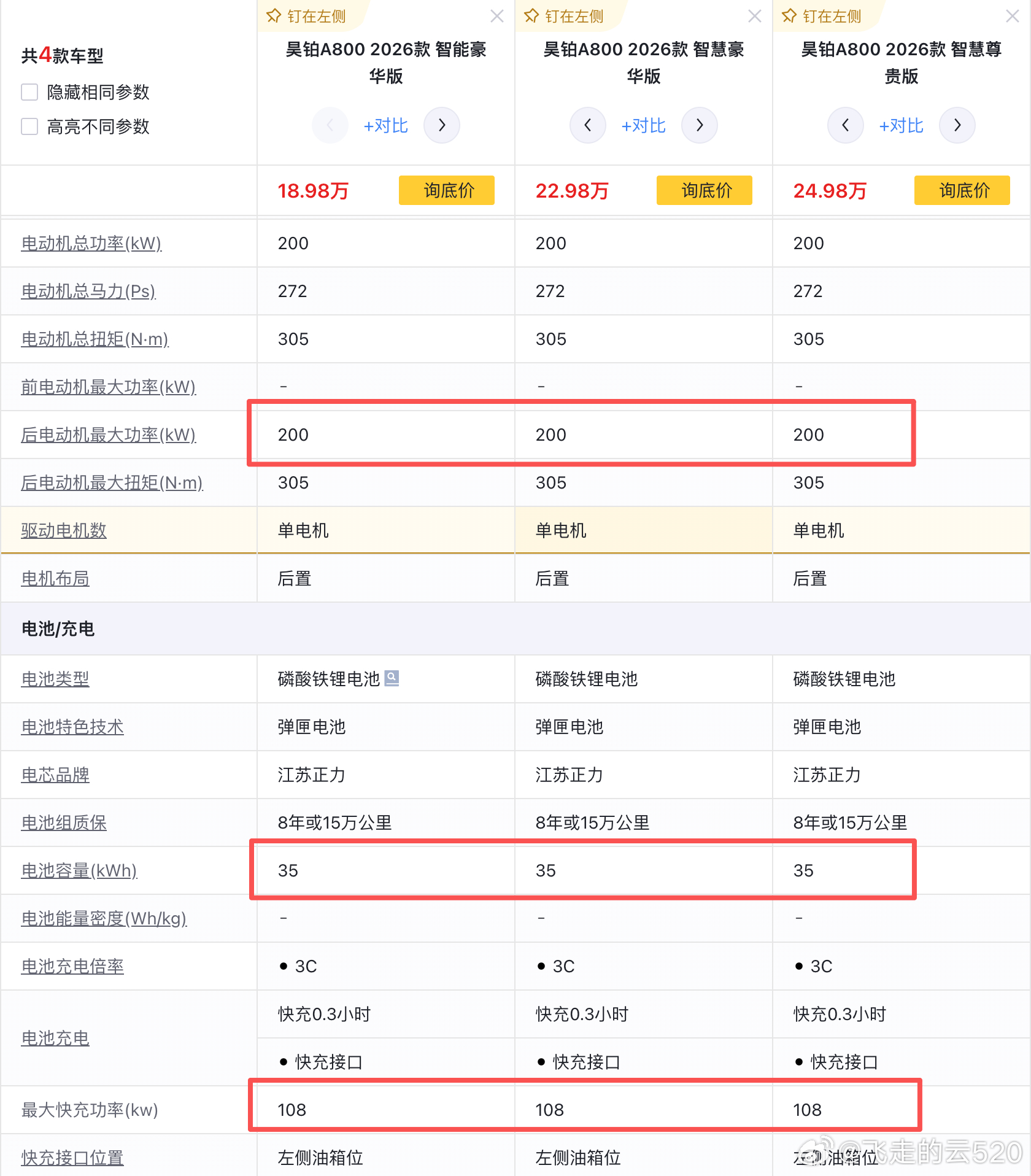Viewport: 1031px width, 1176px height.
Task: Remove the 智能豪华版 column
Action: (x=497, y=16)
